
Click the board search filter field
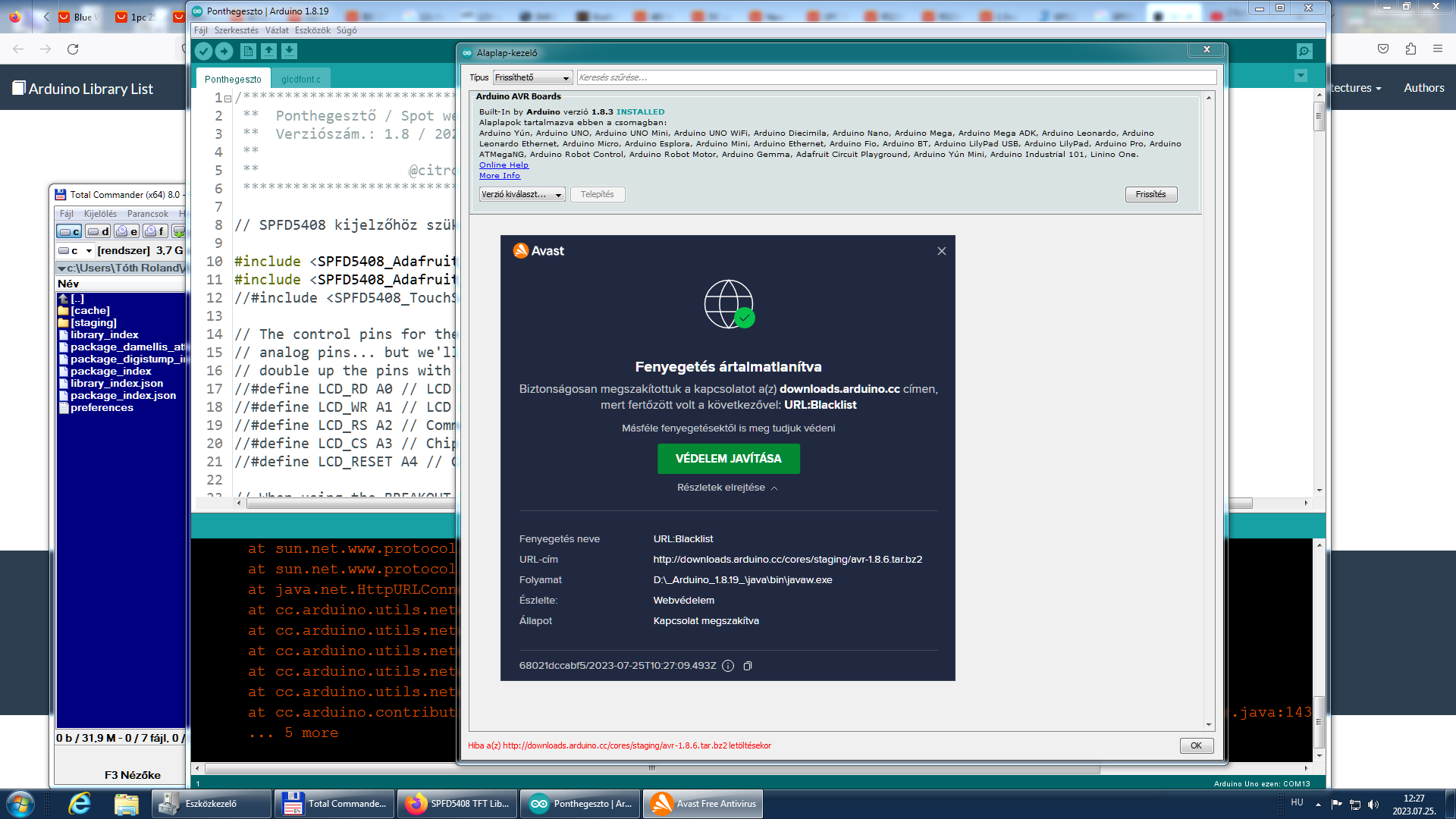(895, 77)
